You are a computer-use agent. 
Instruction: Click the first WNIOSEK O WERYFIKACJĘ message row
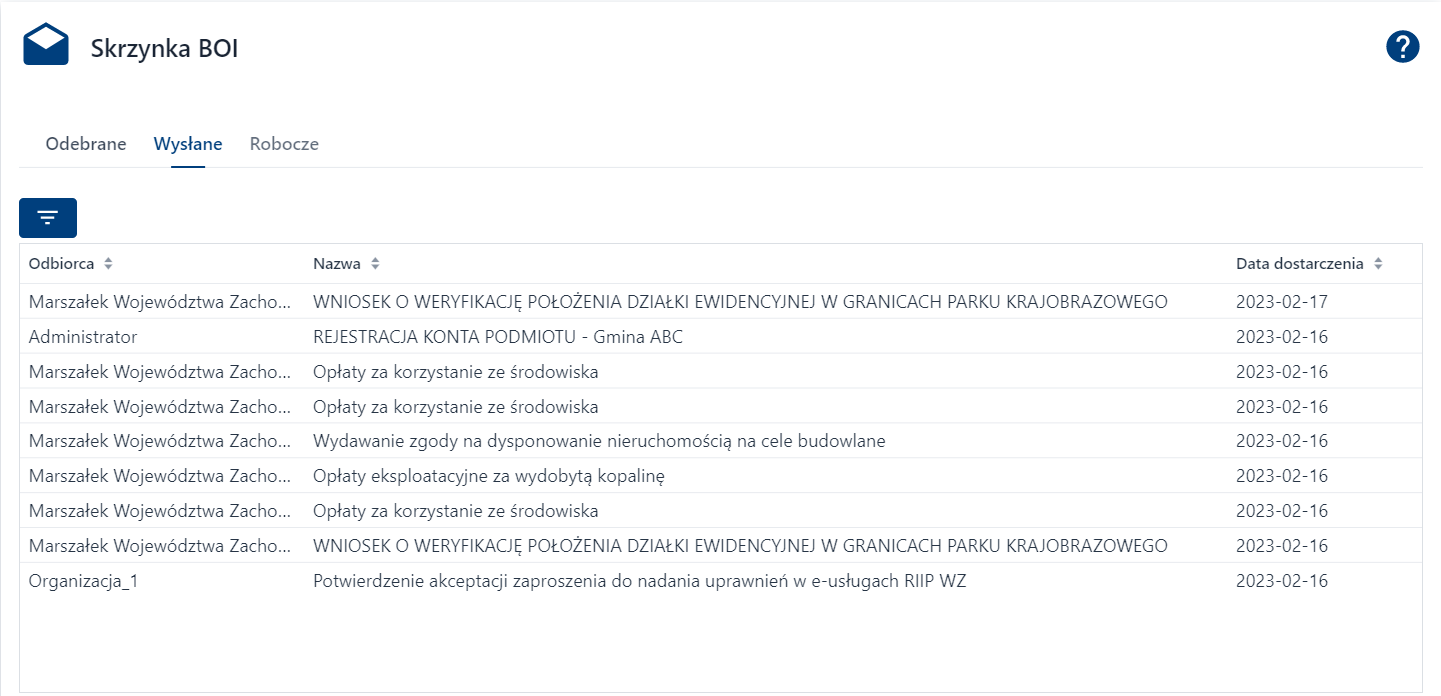point(740,301)
